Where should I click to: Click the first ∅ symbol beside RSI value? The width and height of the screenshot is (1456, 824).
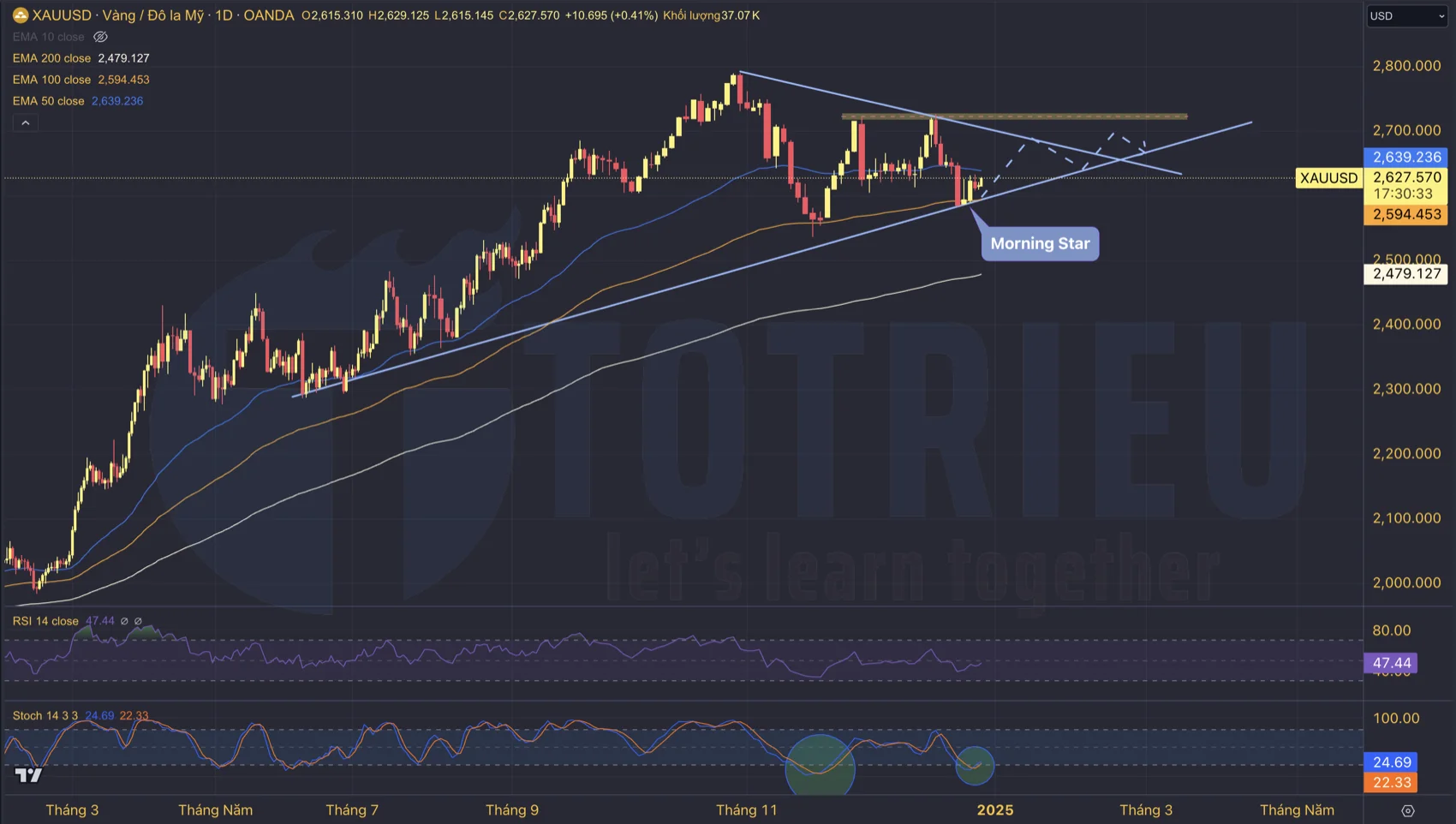click(x=124, y=621)
